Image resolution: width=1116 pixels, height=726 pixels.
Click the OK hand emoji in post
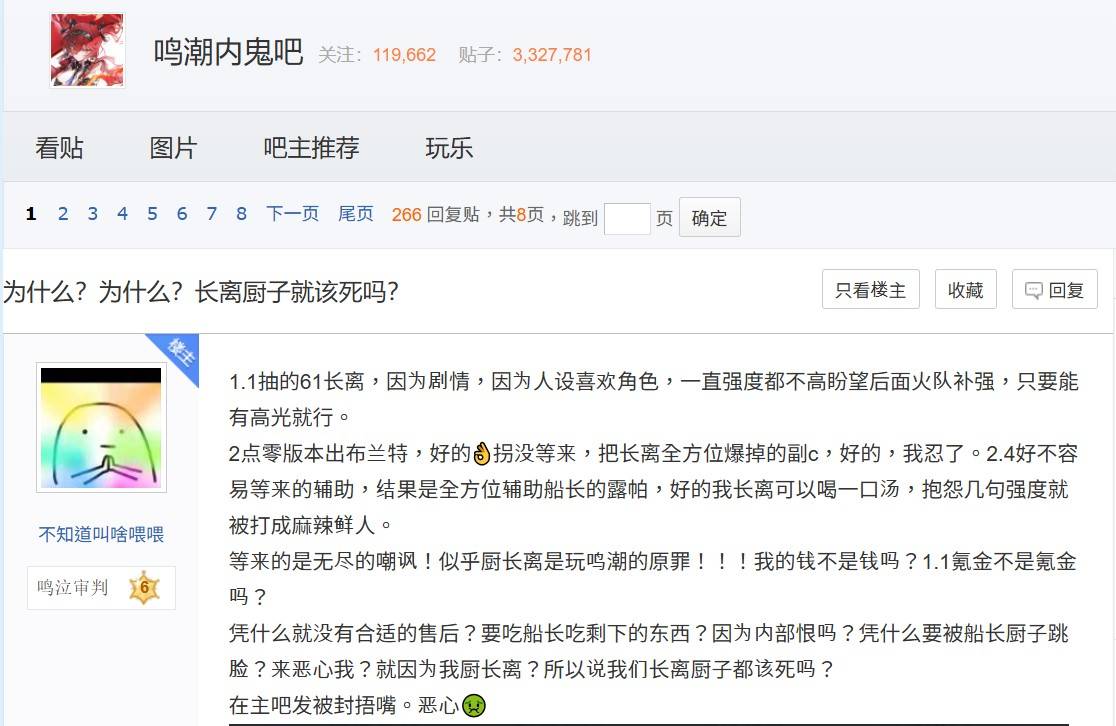coord(482,453)
